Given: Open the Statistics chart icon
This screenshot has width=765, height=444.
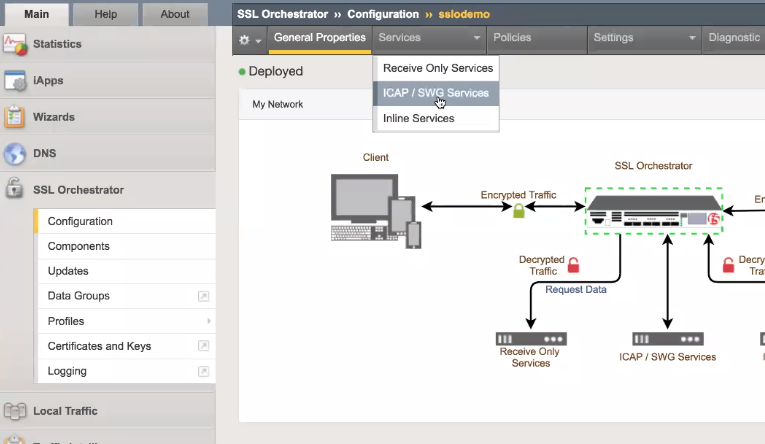Looking at the screenshot, I should (x=15, y=44).
